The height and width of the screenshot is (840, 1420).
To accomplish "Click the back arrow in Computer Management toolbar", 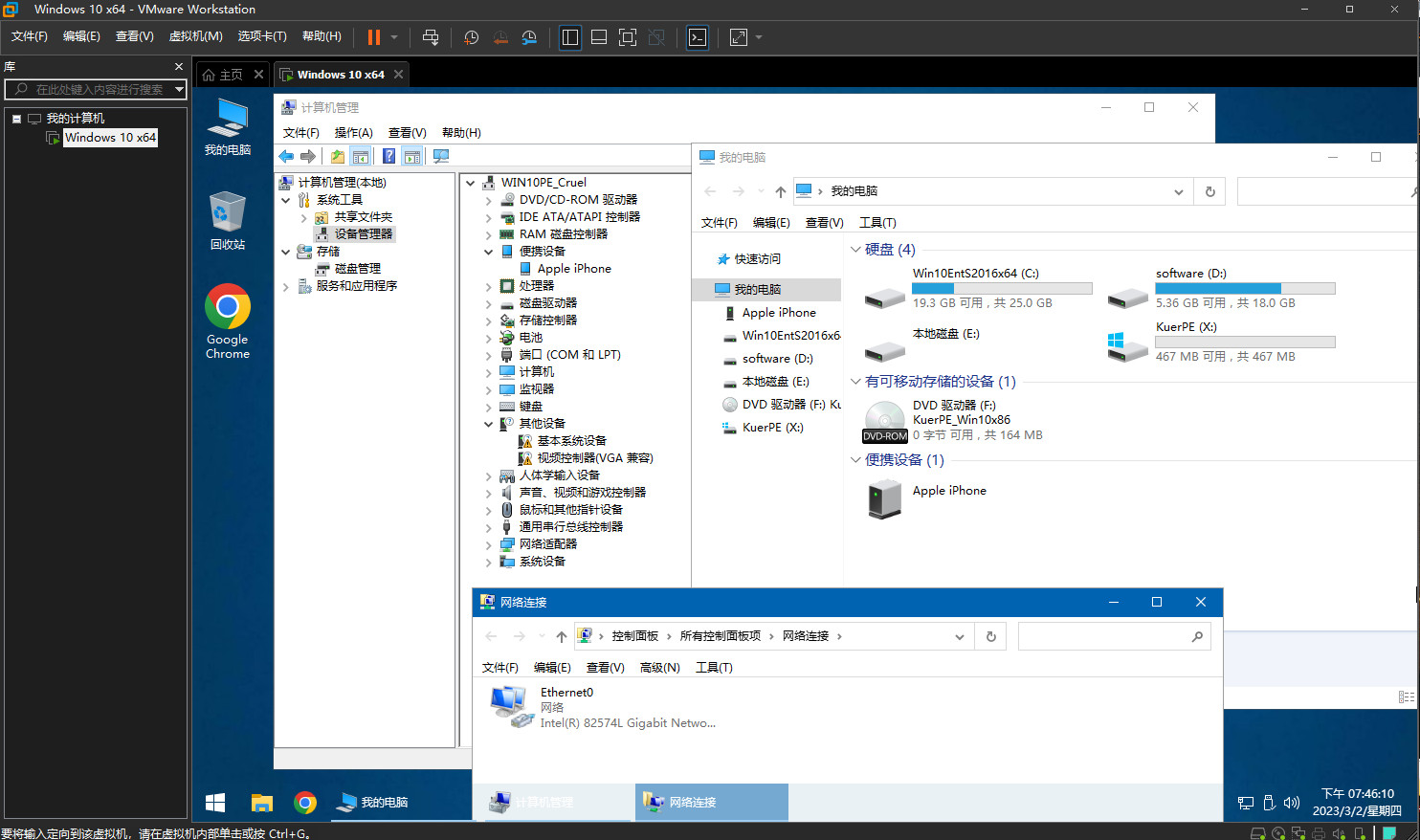I will (286, 156).
